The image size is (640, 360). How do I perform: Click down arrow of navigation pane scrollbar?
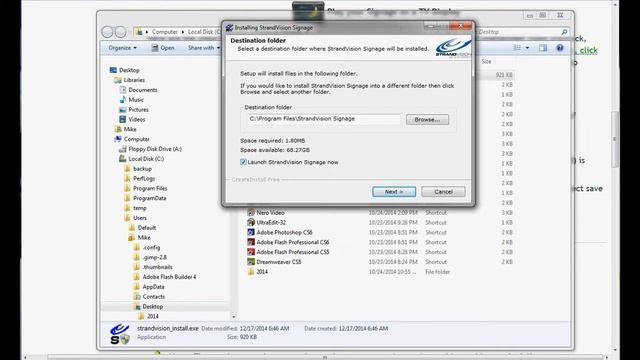pyautogui.click(x=233, y=317)
